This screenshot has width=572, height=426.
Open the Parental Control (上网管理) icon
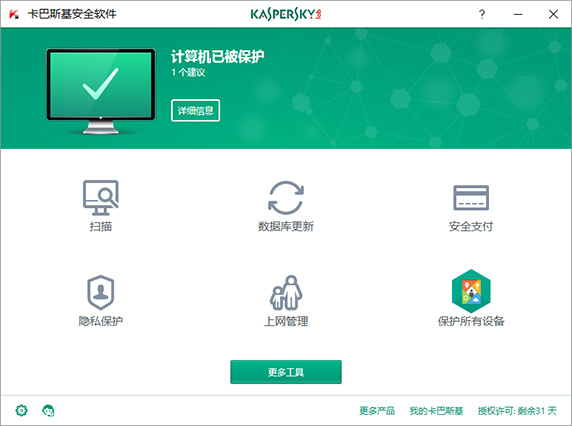point(286,293)
